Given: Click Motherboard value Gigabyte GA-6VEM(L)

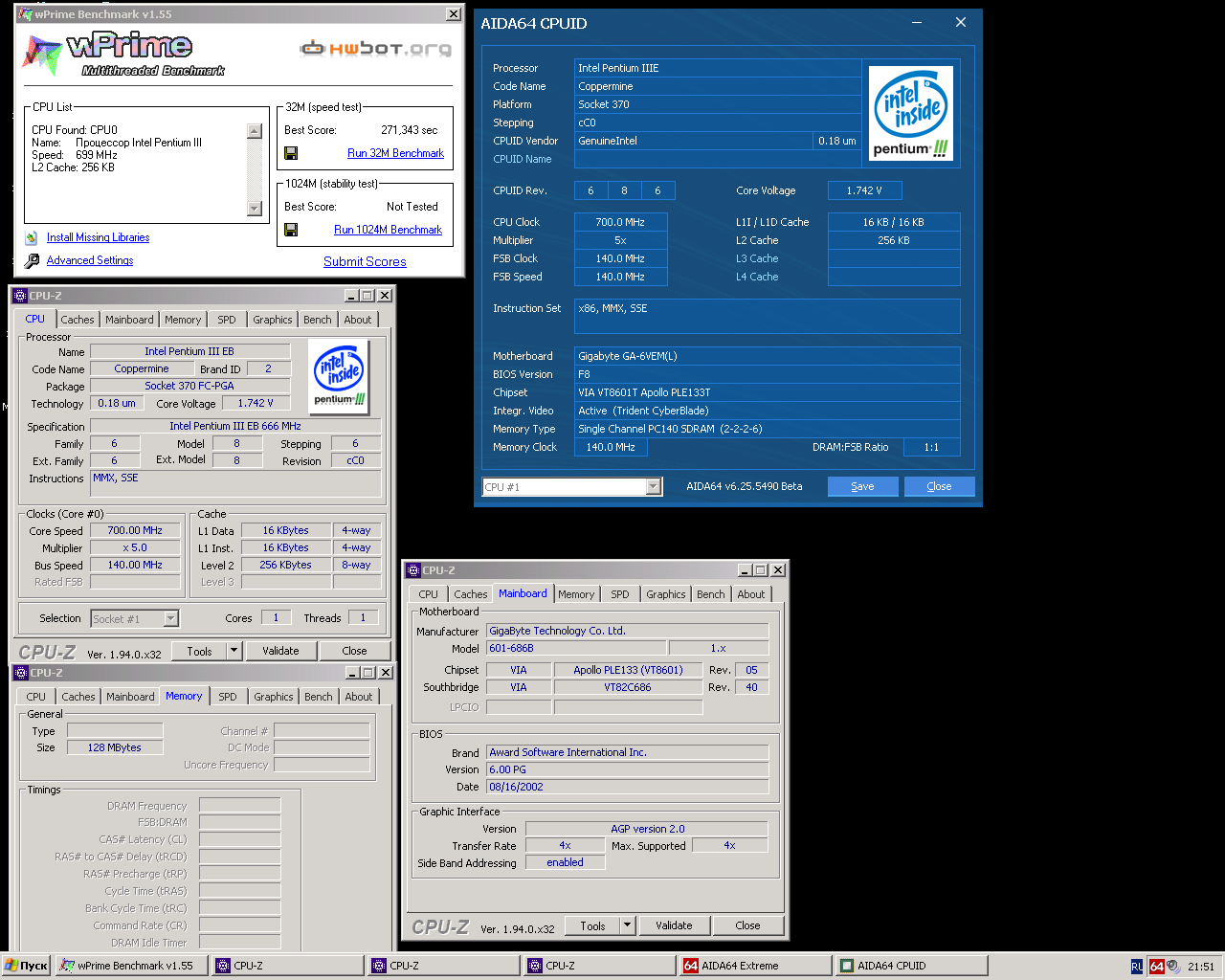Looking at the screenshot, I should click(767, 356).
